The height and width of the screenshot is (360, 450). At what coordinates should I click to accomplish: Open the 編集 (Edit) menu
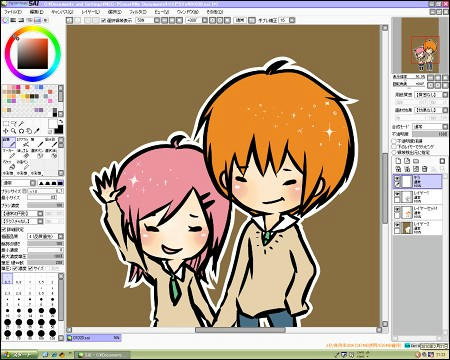36,12
